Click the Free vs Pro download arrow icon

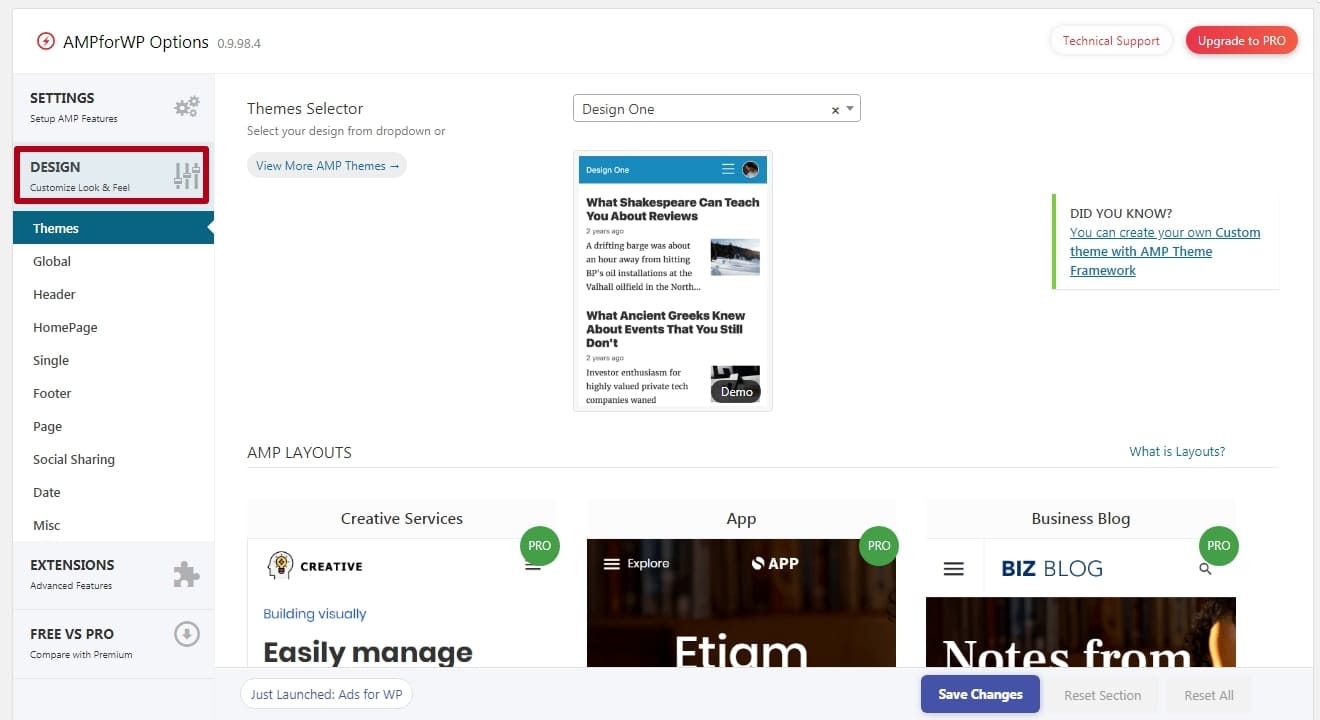(x=187, y=634)
